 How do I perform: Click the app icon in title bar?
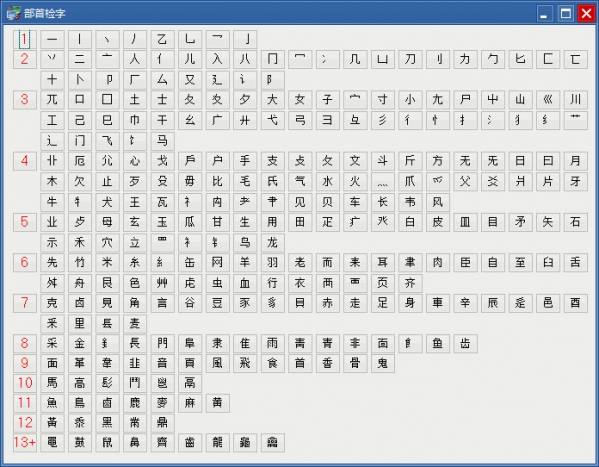pos(13,13)
